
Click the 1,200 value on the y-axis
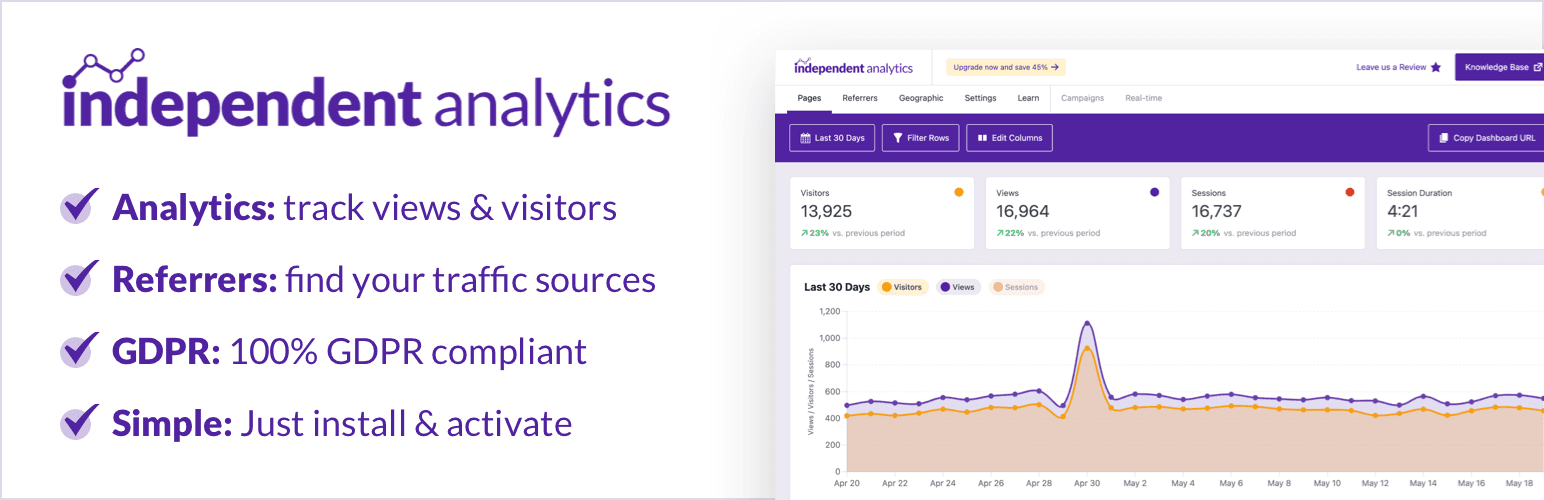[829, 311]
